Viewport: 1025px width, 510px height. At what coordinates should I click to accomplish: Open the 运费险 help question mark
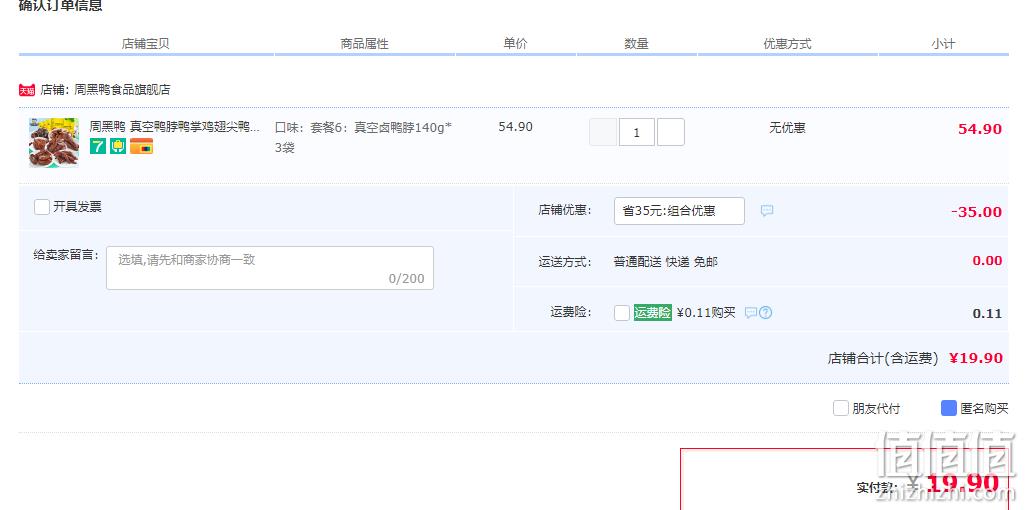click(765, 313)
